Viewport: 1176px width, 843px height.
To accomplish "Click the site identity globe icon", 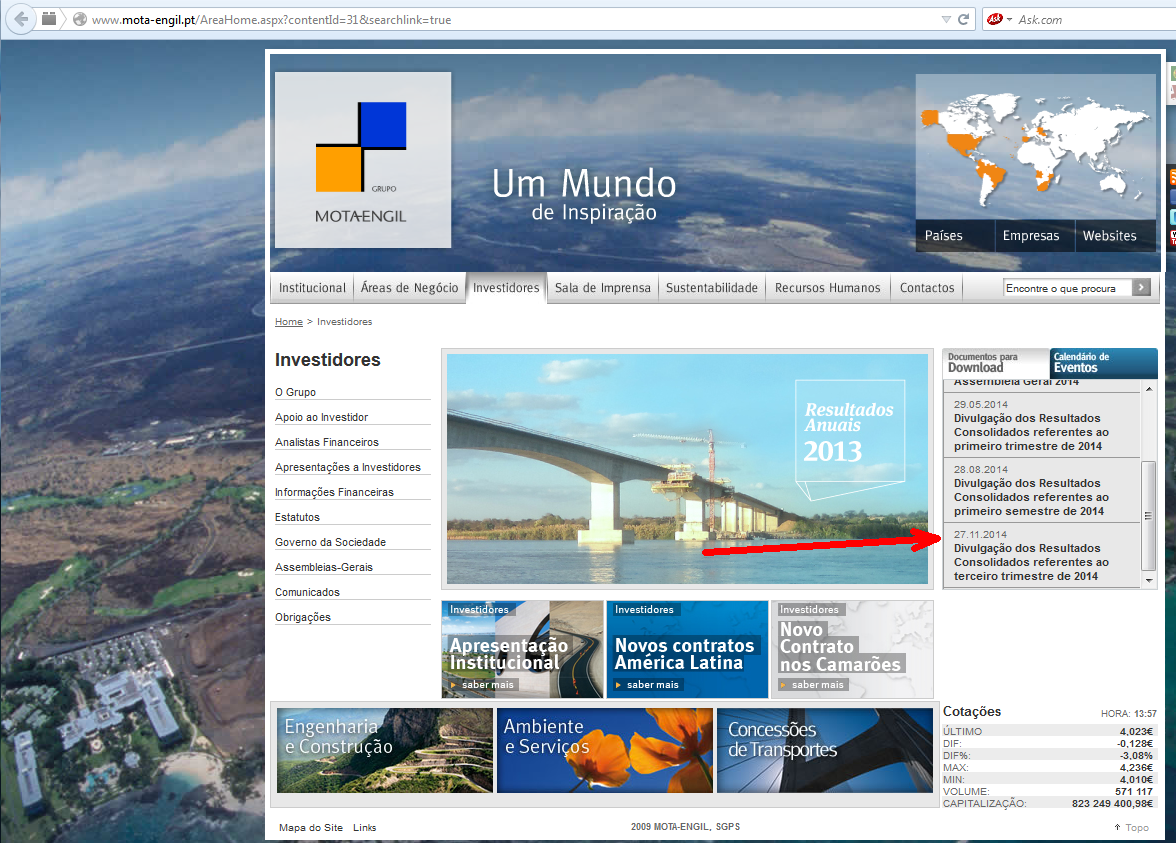I will 80,20.
